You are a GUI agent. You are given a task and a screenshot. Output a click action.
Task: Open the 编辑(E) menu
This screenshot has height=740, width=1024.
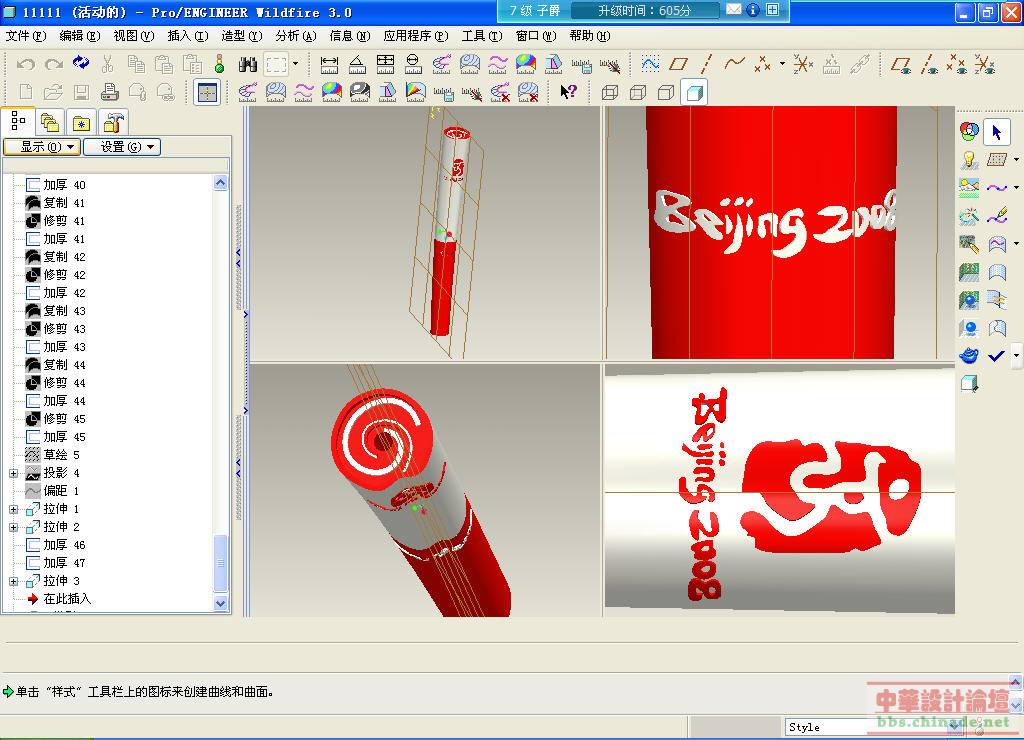coord(80,36)
